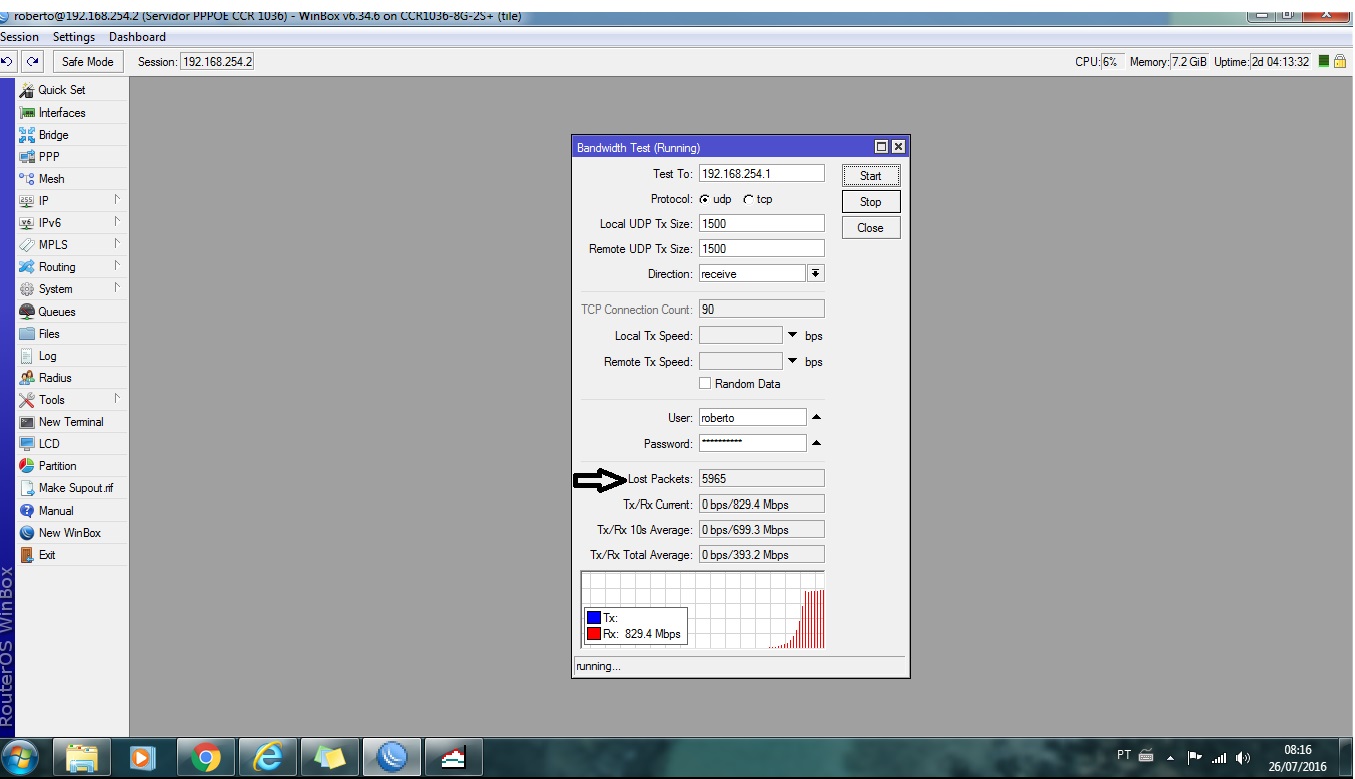The image size is (1355, 779).
Task: Open Google Chrome from the taskbar
Action: (206, 758)
